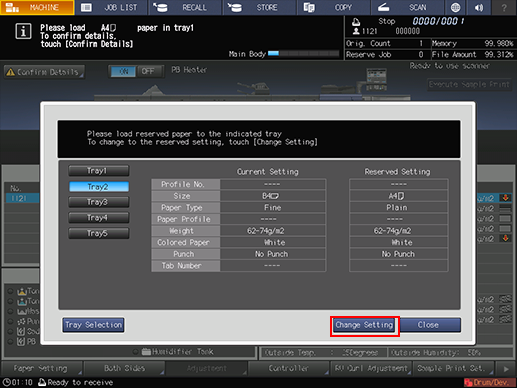This screenshot has width=517, height=388.
Task: Open the Paper Setting menu
Action: click(x=41, y=368)
